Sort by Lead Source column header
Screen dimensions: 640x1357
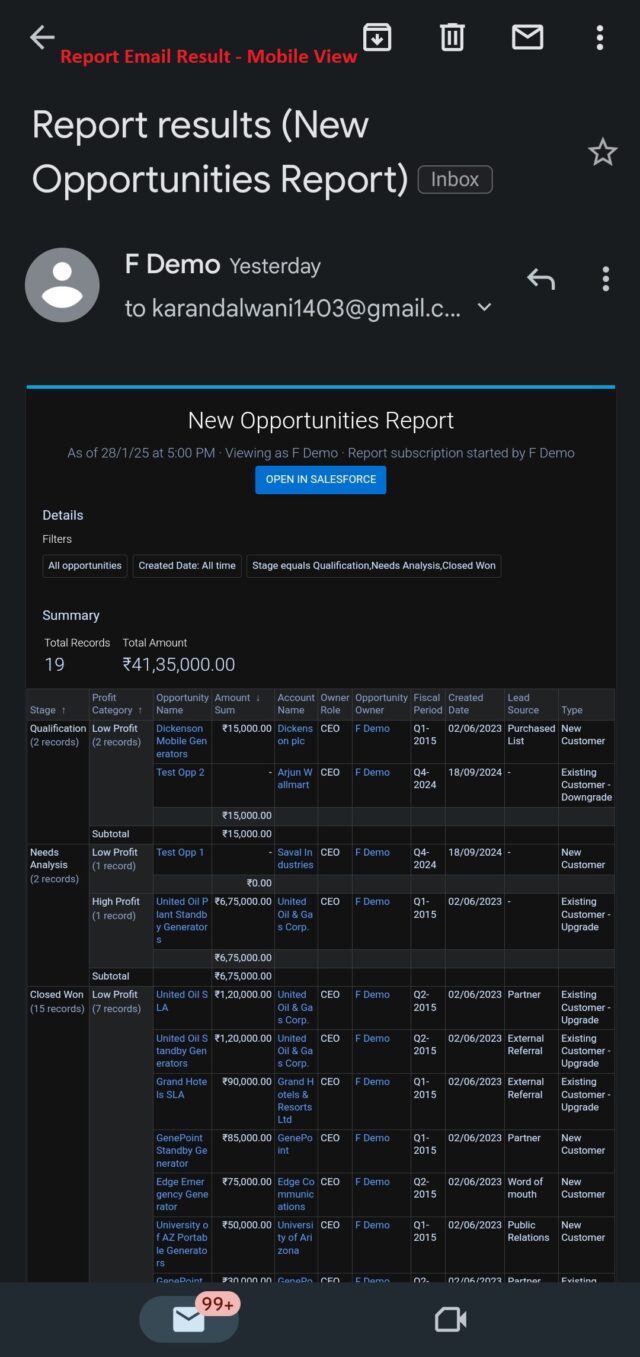(x=531, y=704)
